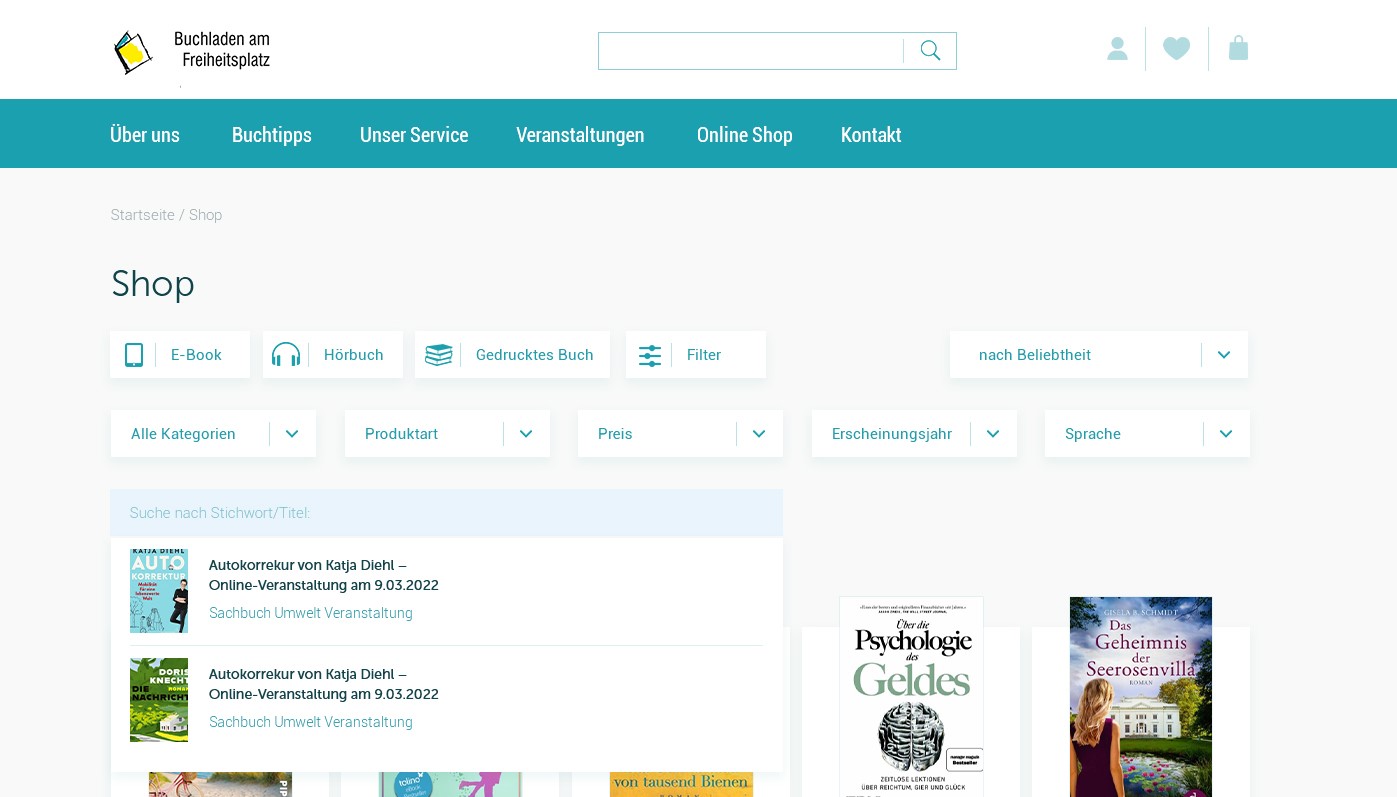1397x797 pixels.
Task: Open the 'von tausend Bienen' book cover
Action: click(681, 784)
